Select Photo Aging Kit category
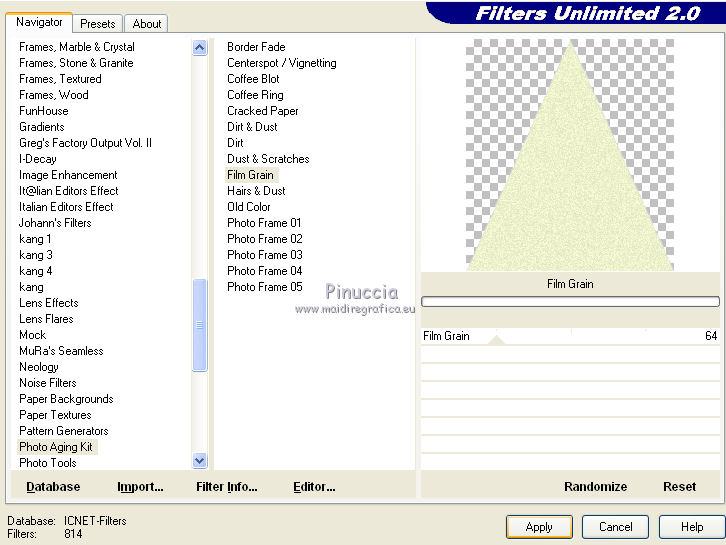Screen dimensions: 726x545 (x=56, y=447)
